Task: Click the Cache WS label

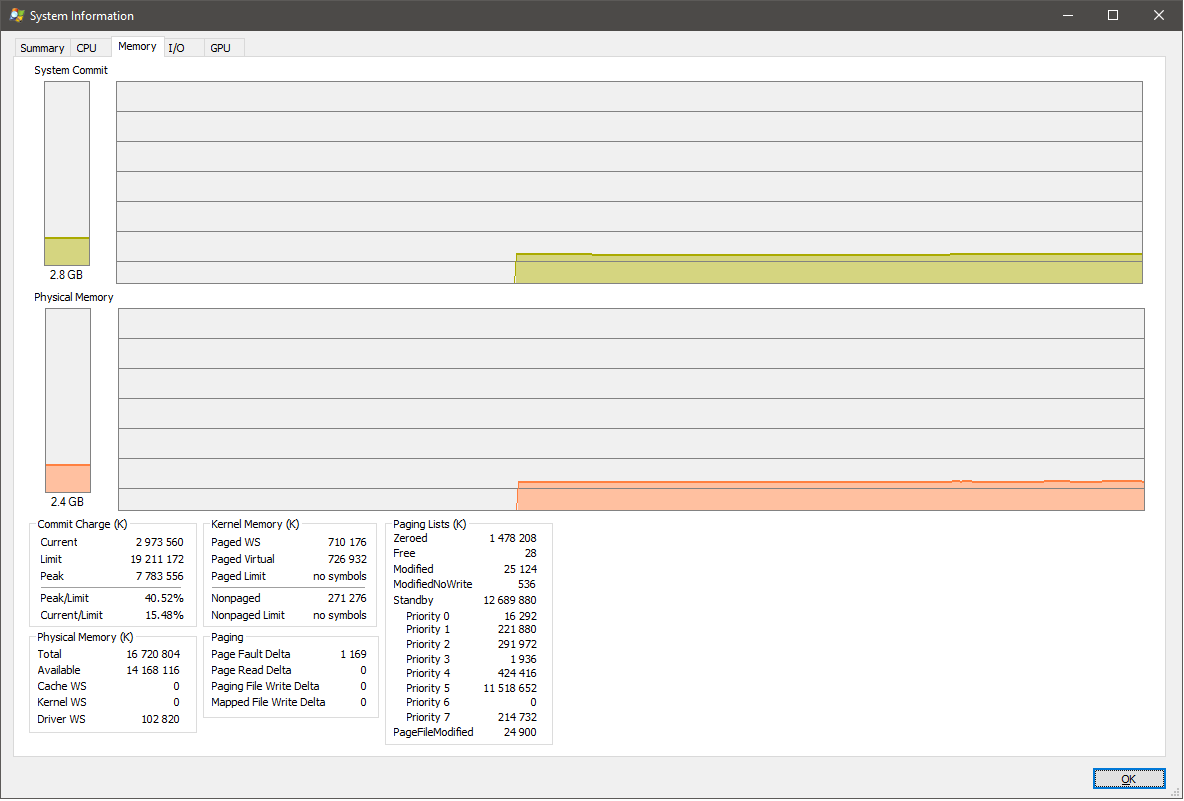Action: (x=62, y=686)
